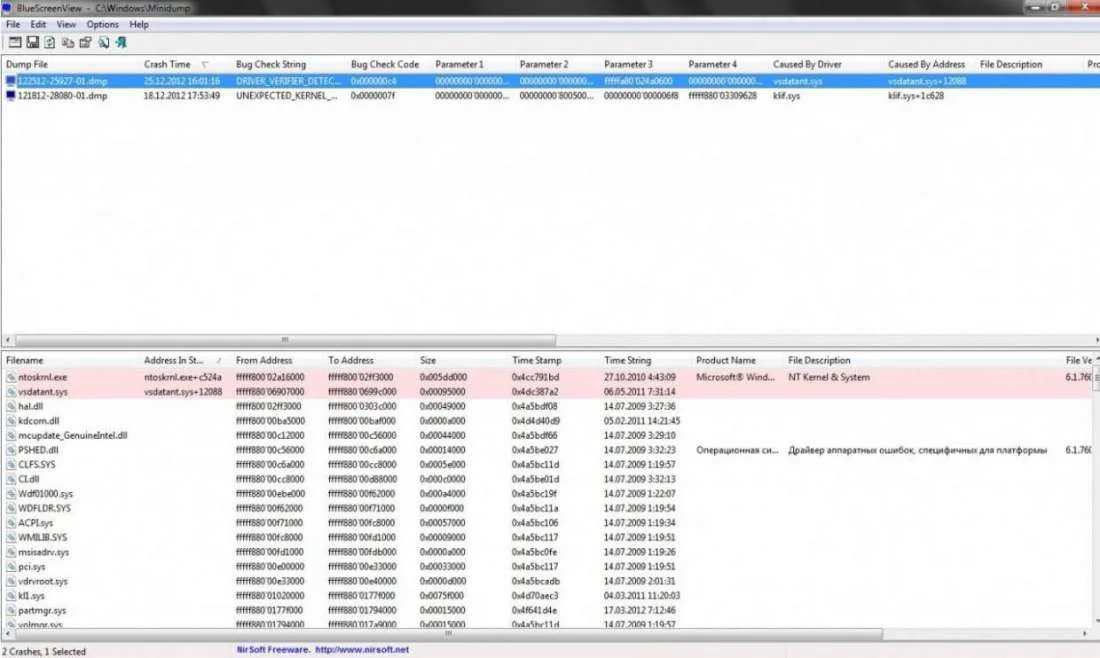Image resolution: width=1100 pixels, height=658 pixels.
Task: Click the file icon beside CI.dll
Action: 11,480
